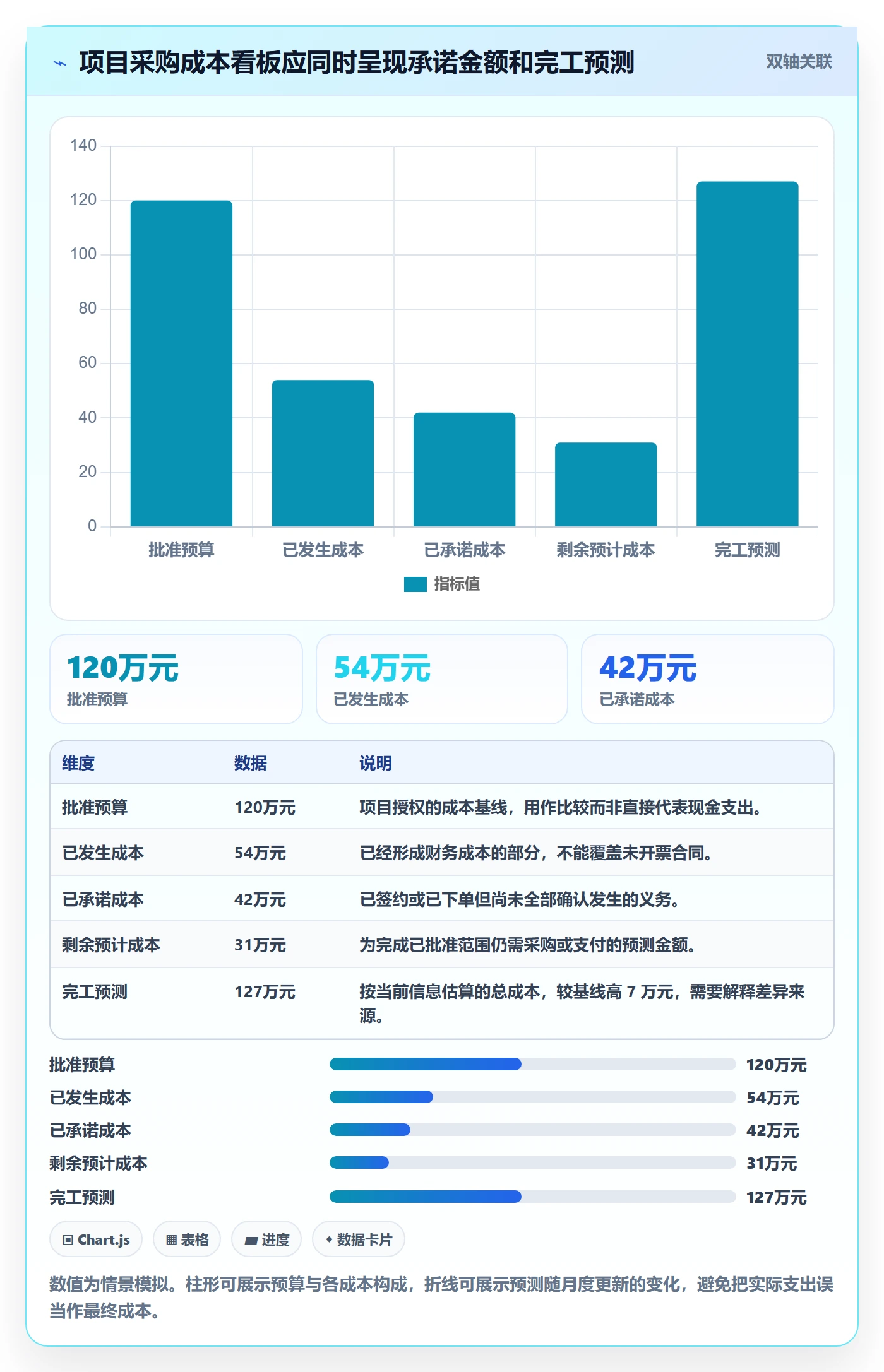Click the 批准预算 bar in the chart
Screen dimensions: 884x1372
tap(181, 364)
